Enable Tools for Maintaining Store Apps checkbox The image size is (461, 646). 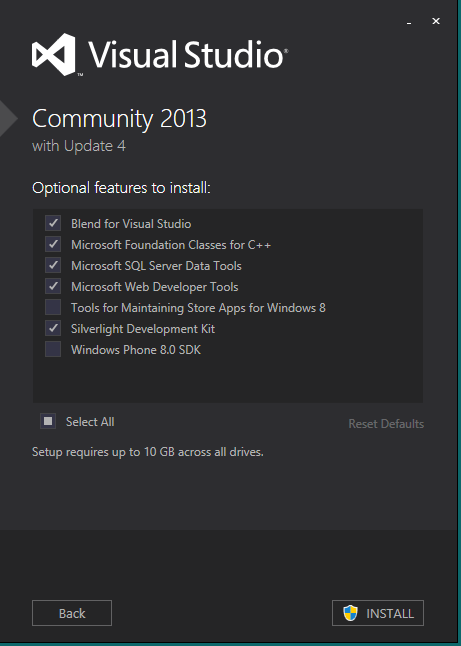[53, 307]
